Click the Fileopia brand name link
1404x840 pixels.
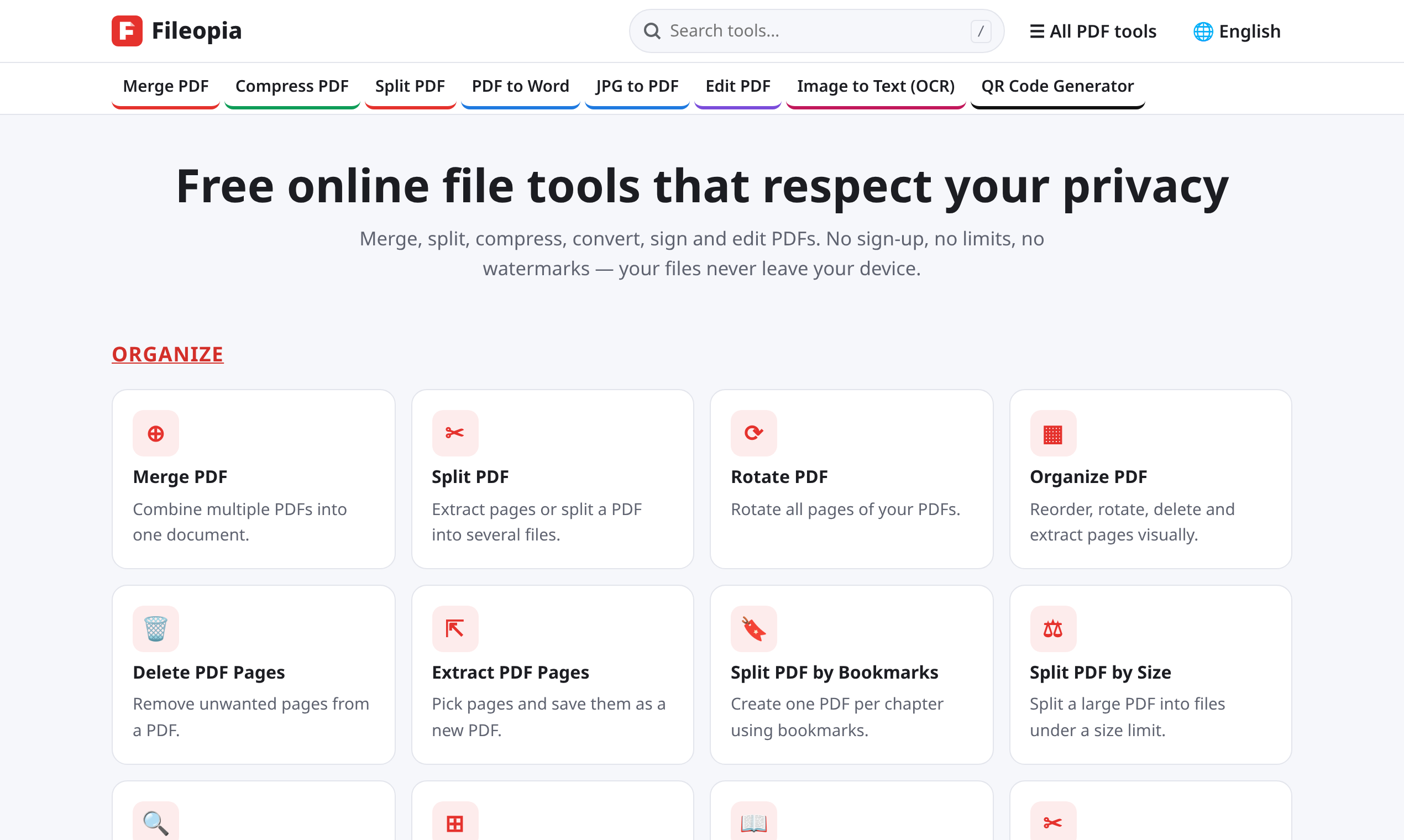tap(196, 30)
